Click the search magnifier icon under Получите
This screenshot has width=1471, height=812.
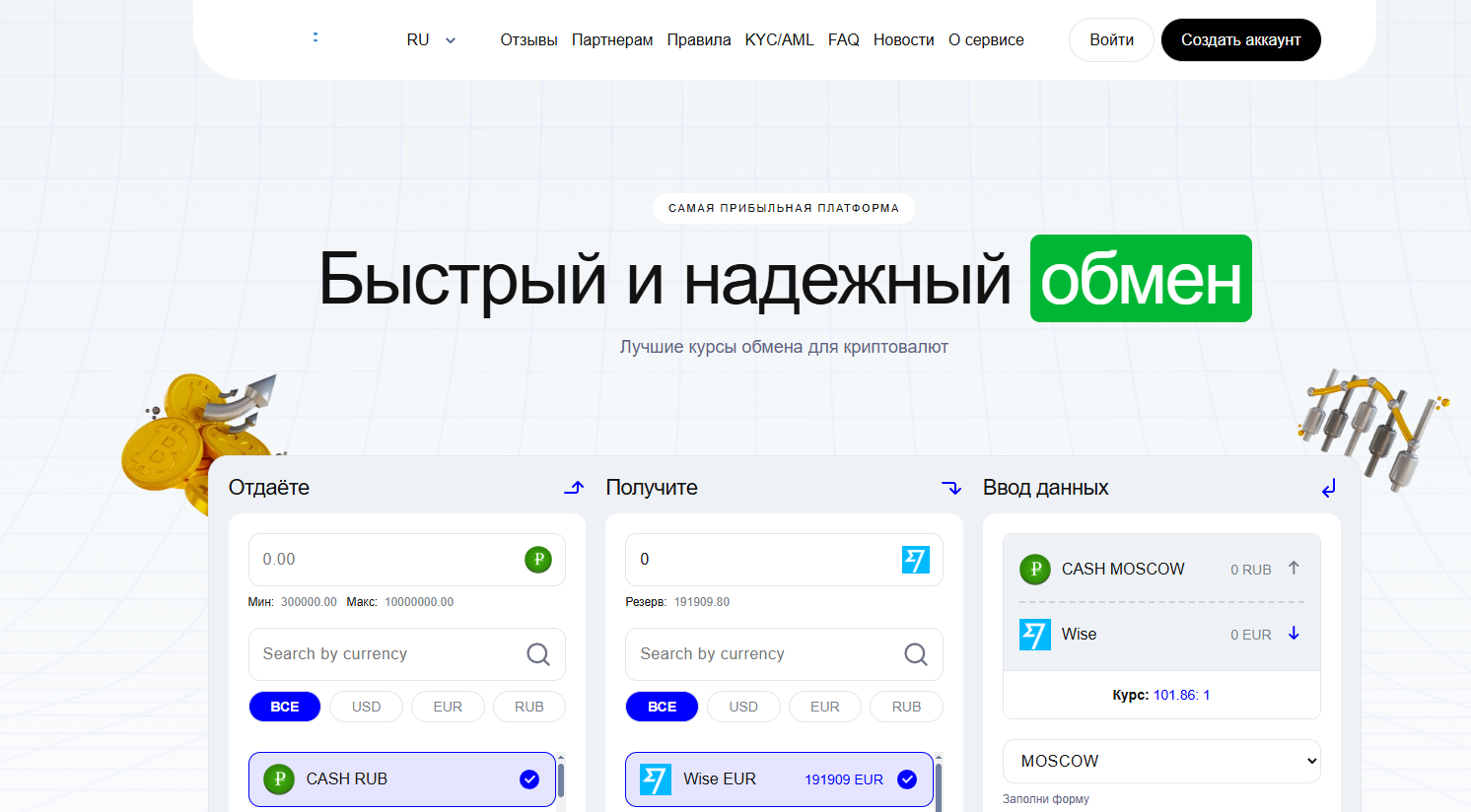916,654
